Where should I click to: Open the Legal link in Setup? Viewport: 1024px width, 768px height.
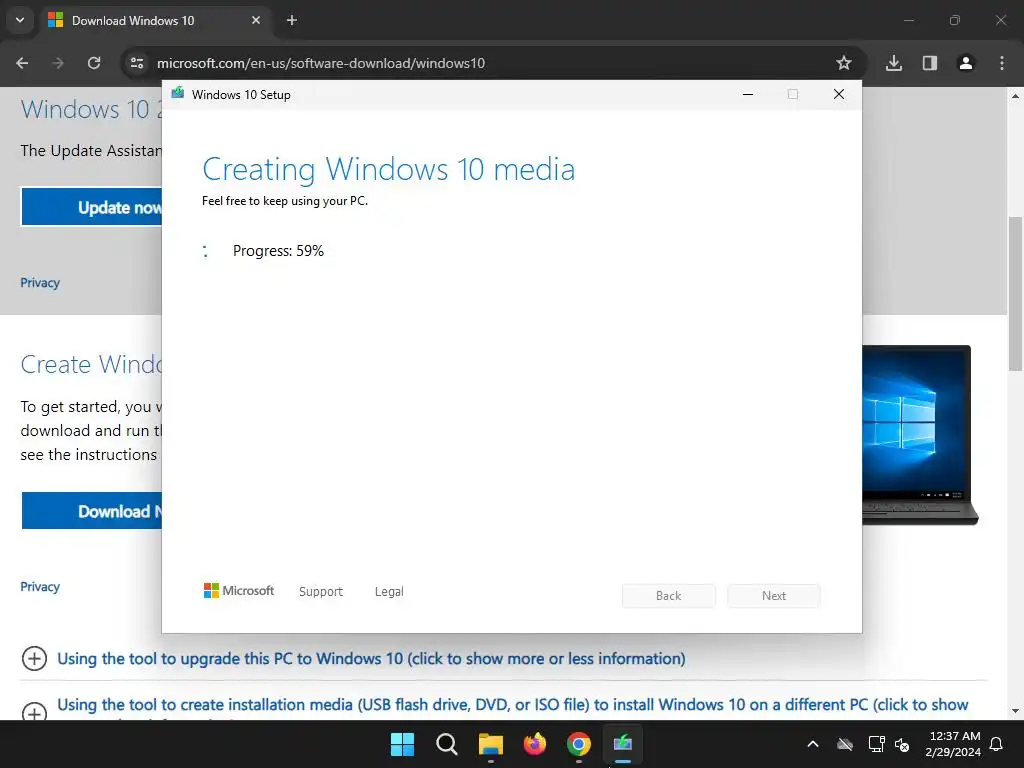click(389, 591)
